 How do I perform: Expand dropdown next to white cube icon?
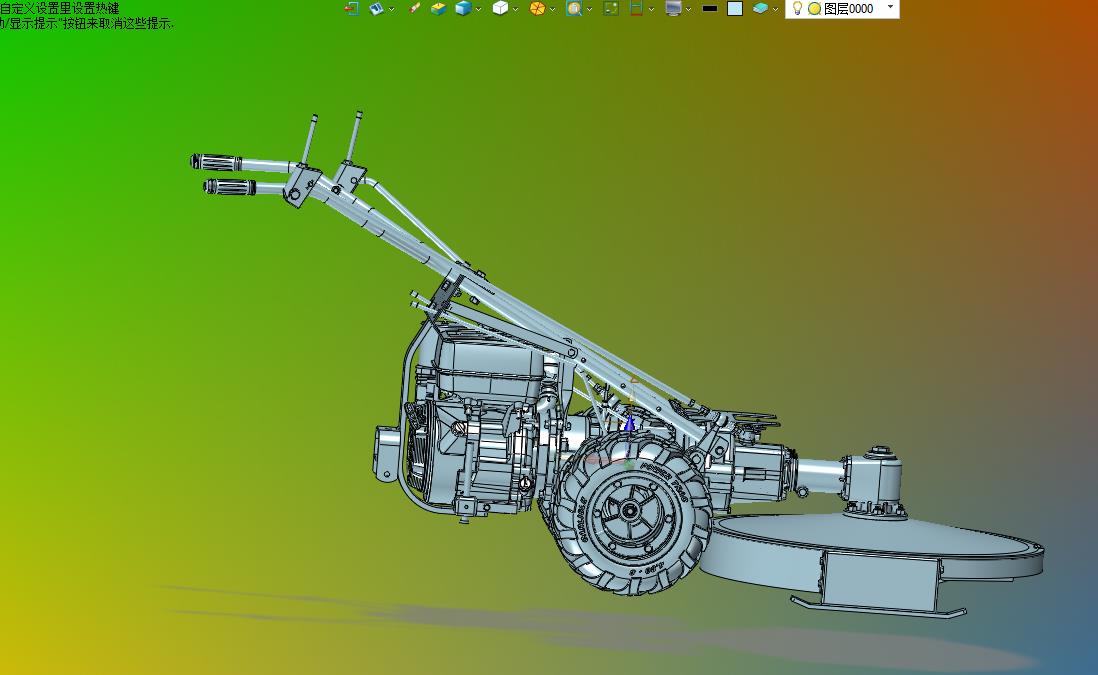point(515,9)
